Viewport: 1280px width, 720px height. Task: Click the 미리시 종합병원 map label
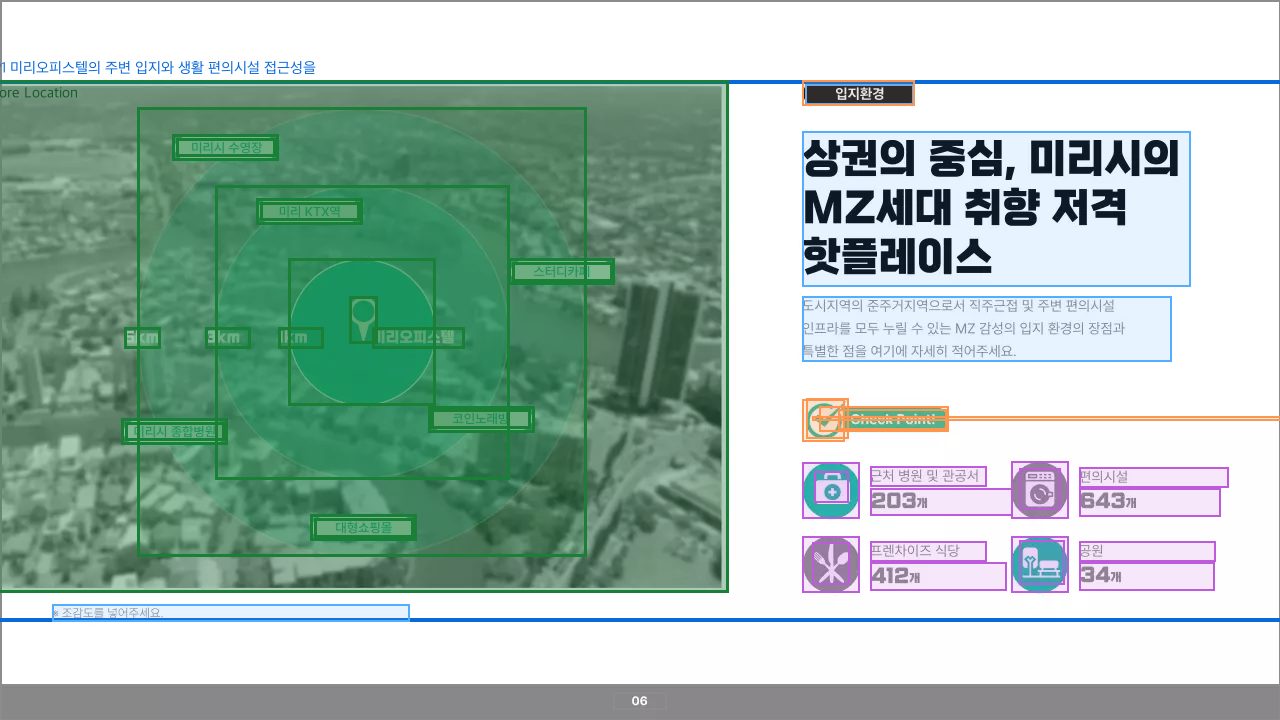pyautogui.click(x=174, y=431)
